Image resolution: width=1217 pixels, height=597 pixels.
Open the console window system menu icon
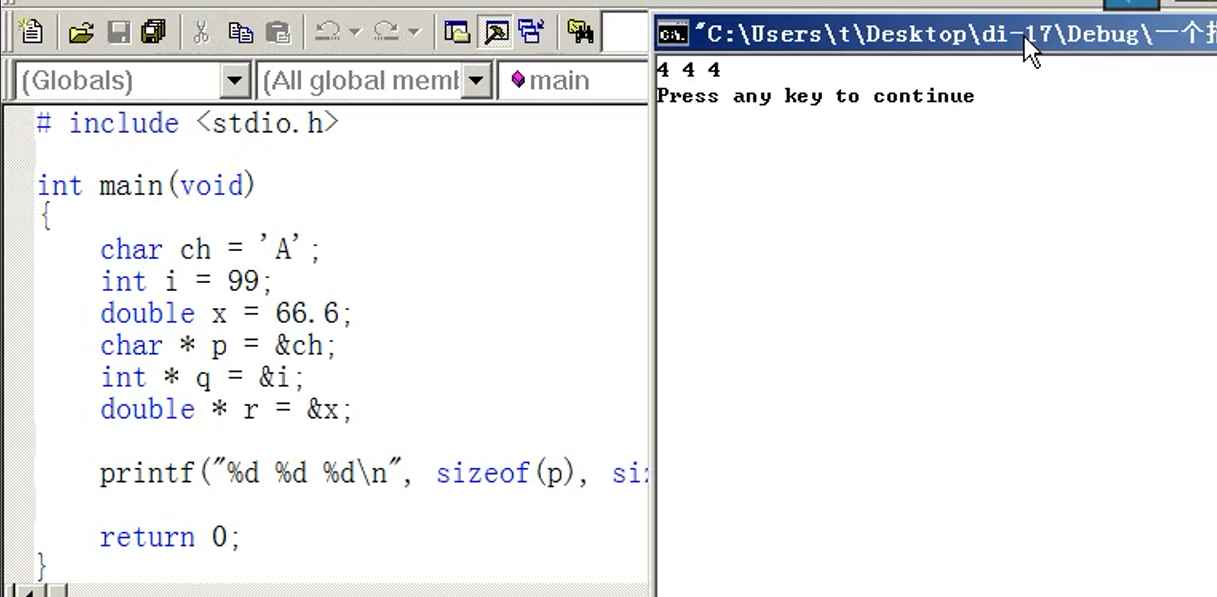tap(673, 34)
